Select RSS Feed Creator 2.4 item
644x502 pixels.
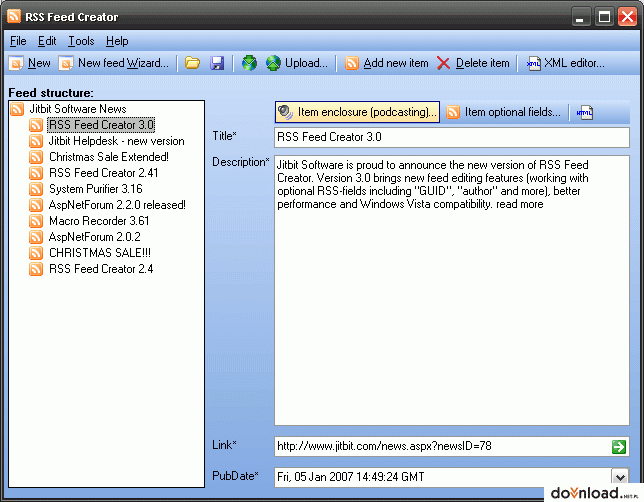[x=101, y=269]
